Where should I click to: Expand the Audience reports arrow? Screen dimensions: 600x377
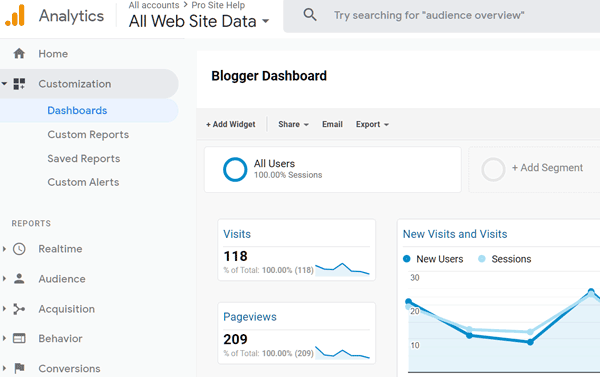point(4,279)
